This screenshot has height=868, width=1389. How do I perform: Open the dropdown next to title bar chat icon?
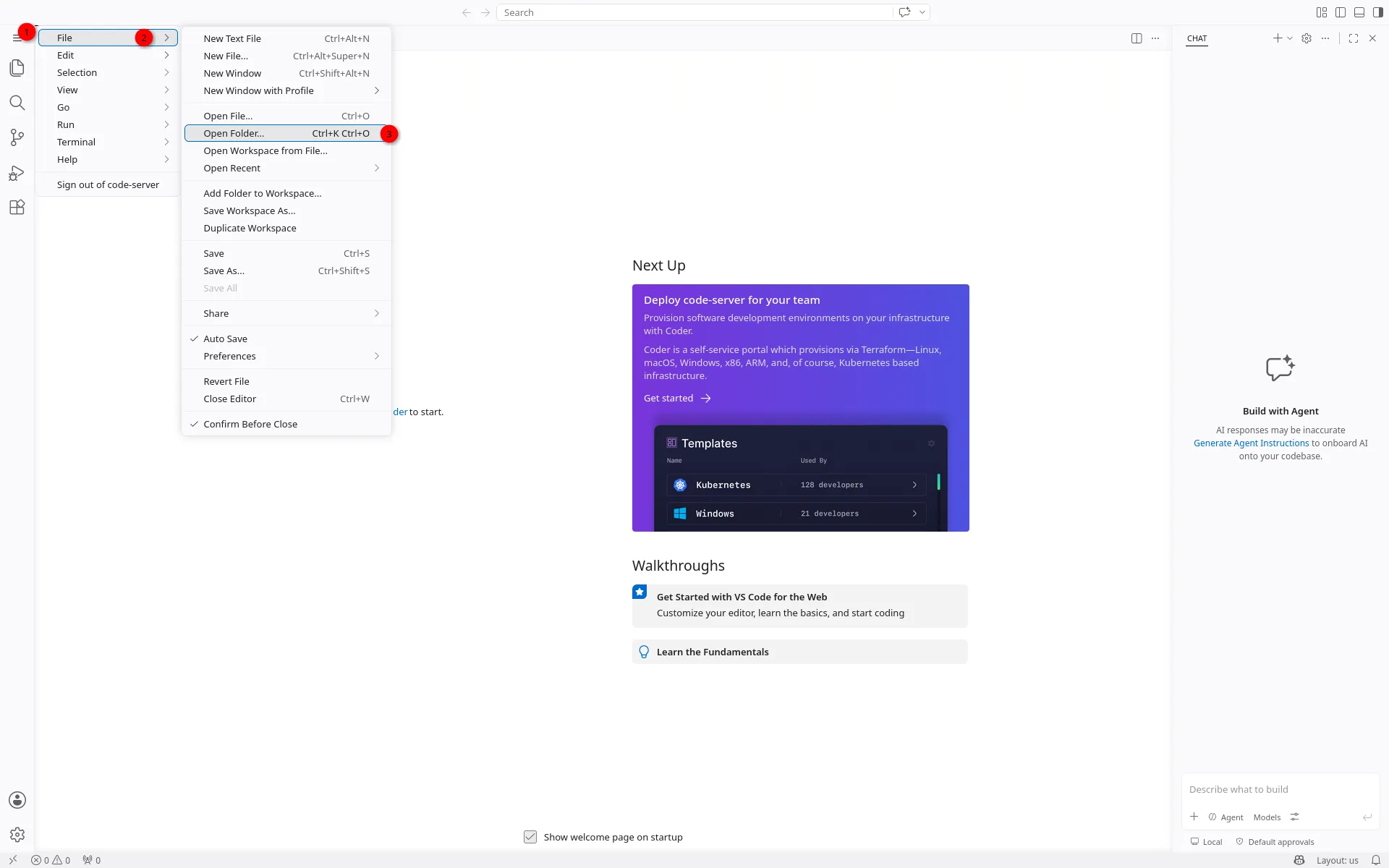[922, 12]
